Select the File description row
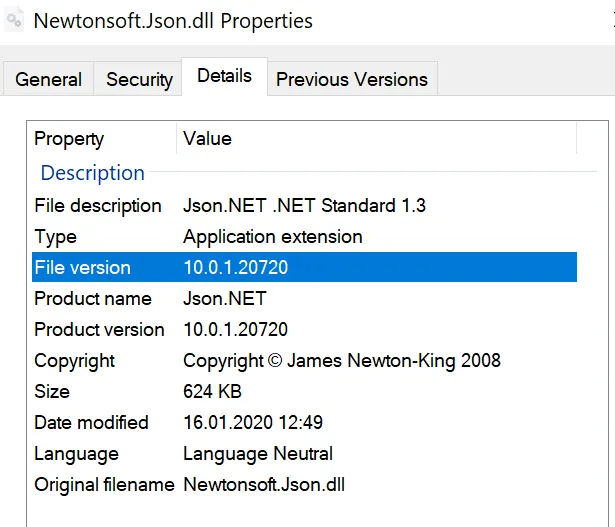615x527 pixels. pyautogui.click(x=98, y=205)
